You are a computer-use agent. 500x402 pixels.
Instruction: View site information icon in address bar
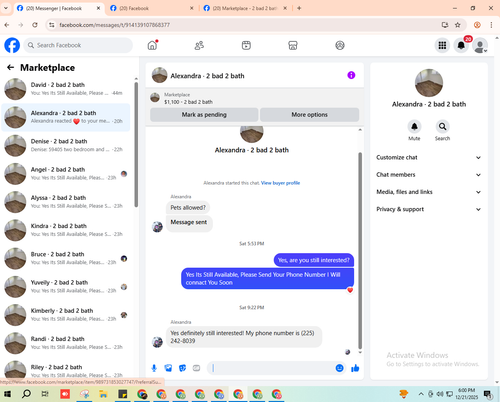pos(51,25)
